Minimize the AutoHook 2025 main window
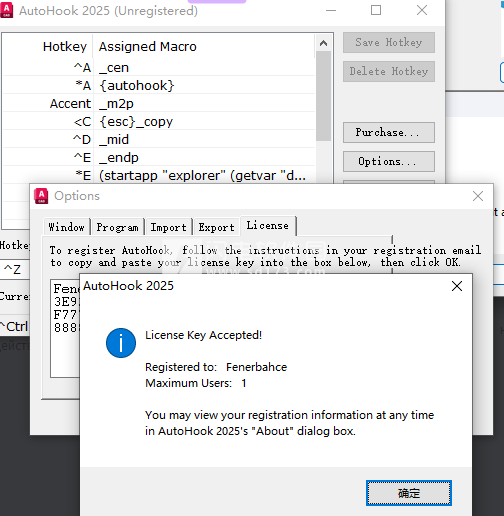504x516 pixels. tap(331, 10)
